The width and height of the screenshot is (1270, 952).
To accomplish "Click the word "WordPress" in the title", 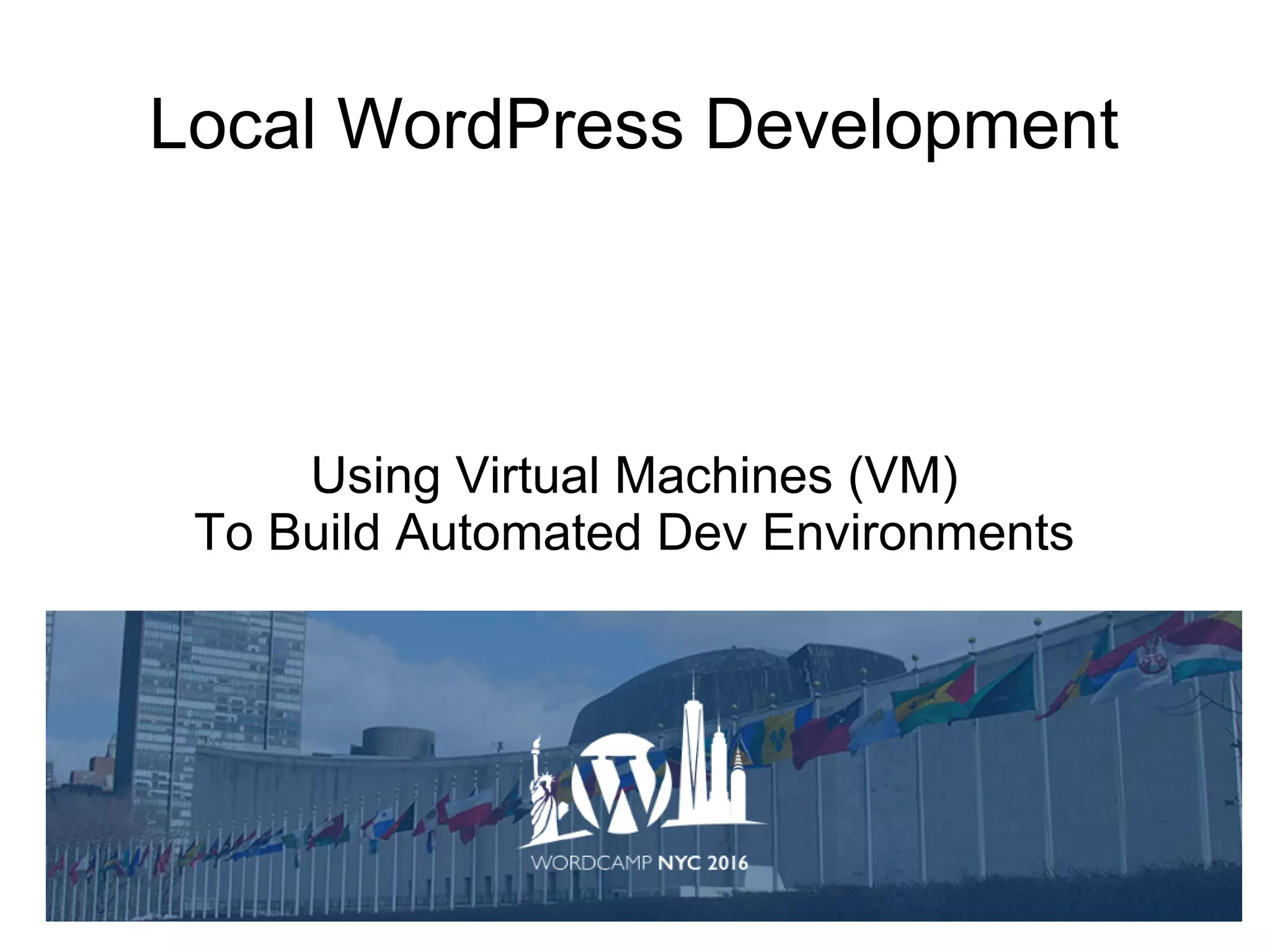I will 510,125.
